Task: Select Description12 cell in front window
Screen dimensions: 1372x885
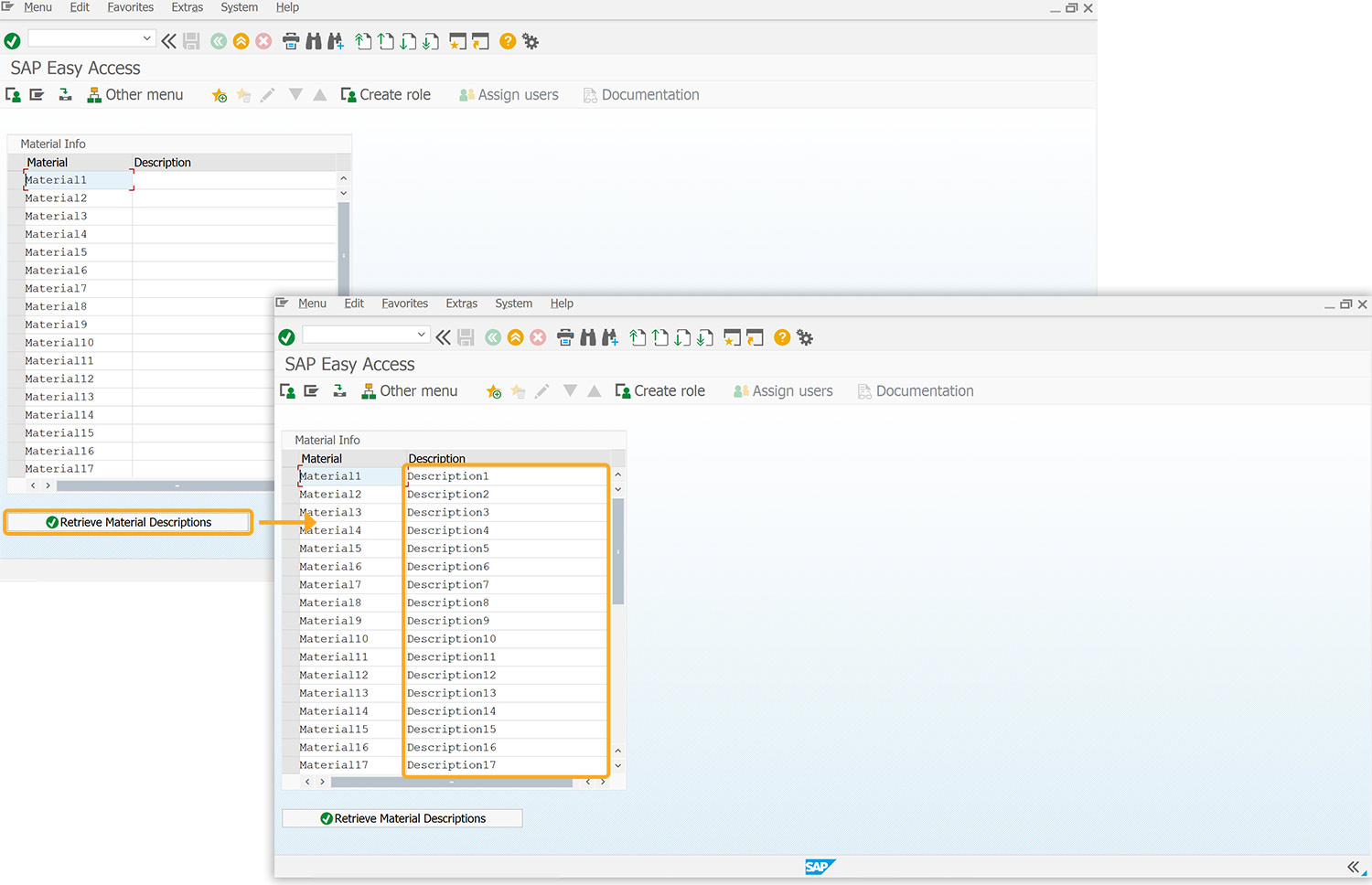Action: (x=506, y=675)
